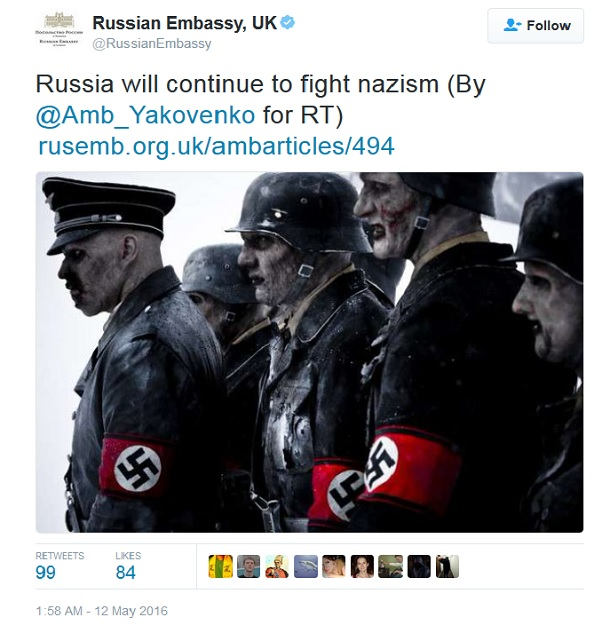
Task: Open the young man in dark shirt avatar
Action: [249, 566]
